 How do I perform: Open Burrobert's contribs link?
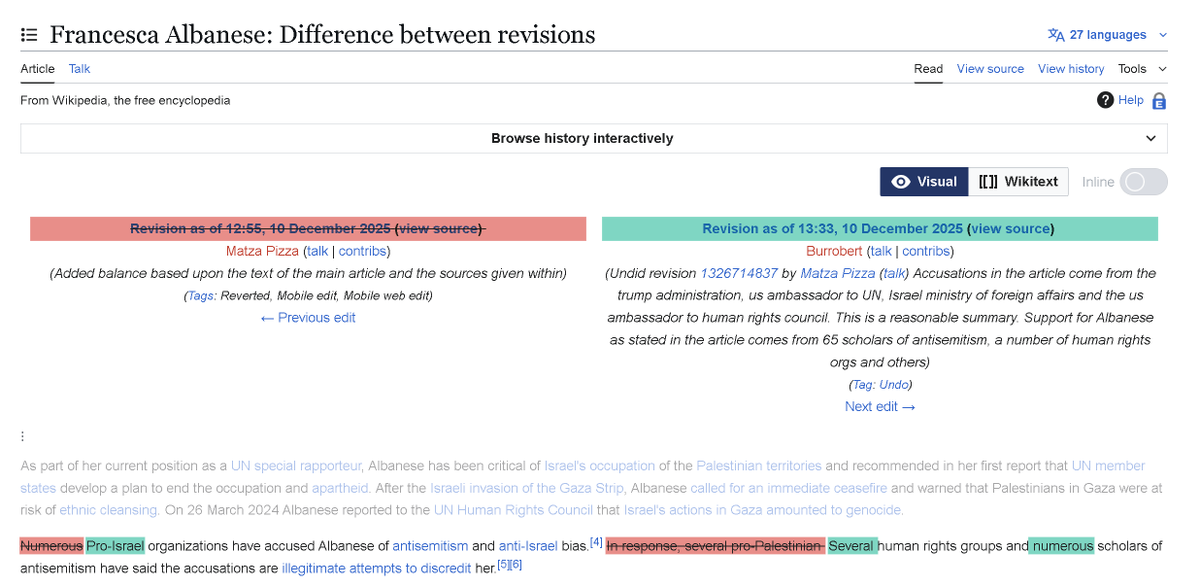tap(925, 251)
